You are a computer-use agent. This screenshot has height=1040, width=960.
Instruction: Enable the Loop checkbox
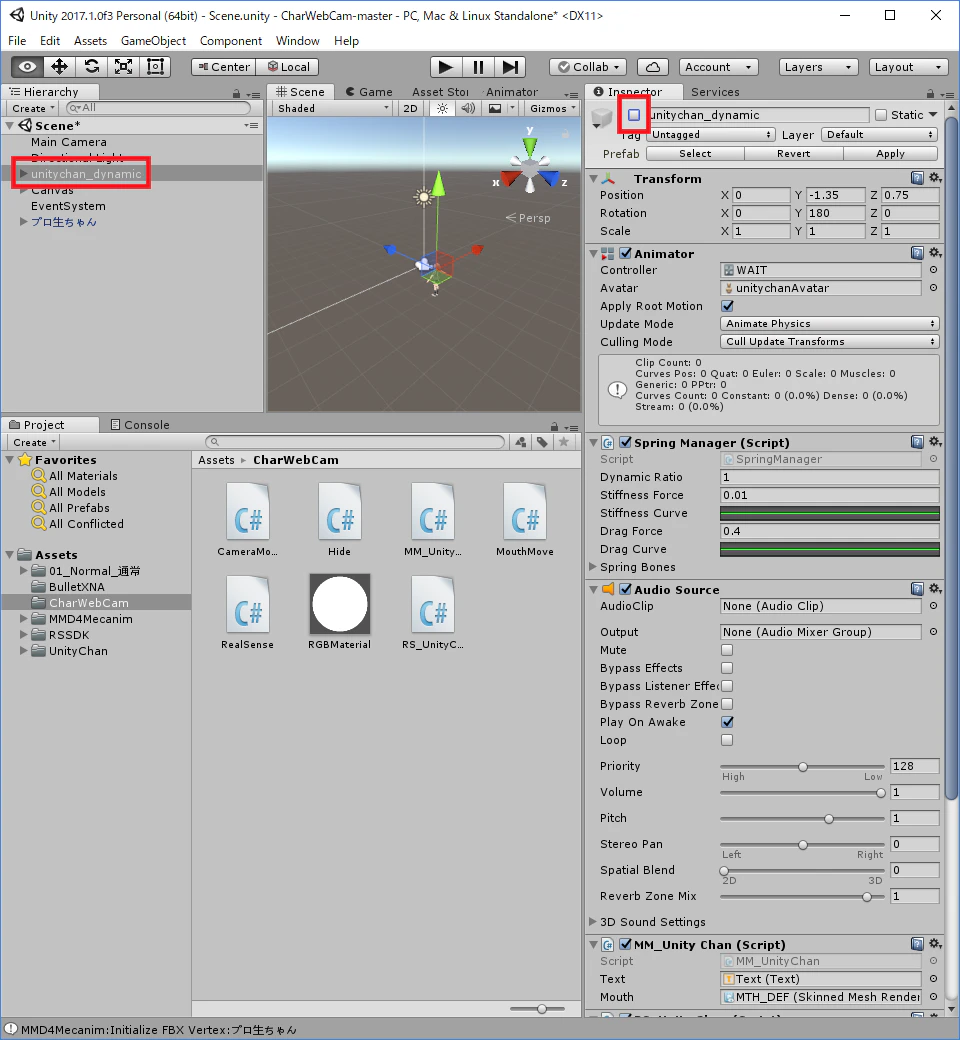(727, 740)
